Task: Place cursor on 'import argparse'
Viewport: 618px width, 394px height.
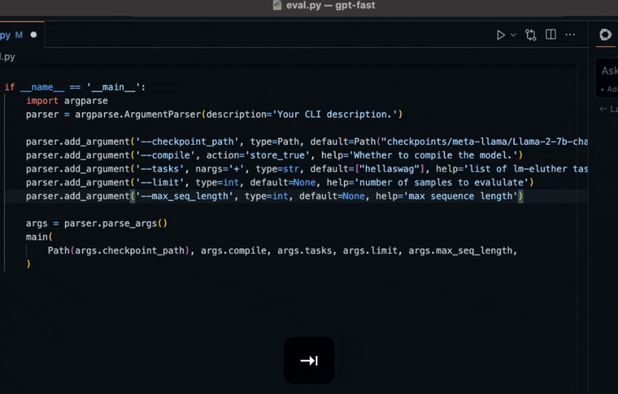Action: [x=67, y=101]
